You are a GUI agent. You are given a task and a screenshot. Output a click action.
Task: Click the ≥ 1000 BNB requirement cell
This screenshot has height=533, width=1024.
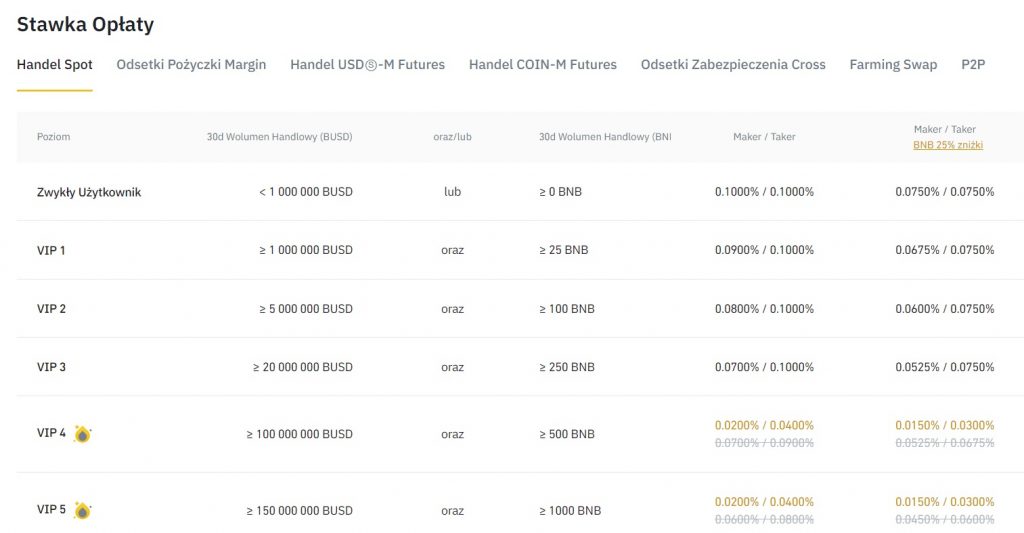(570, 510)
